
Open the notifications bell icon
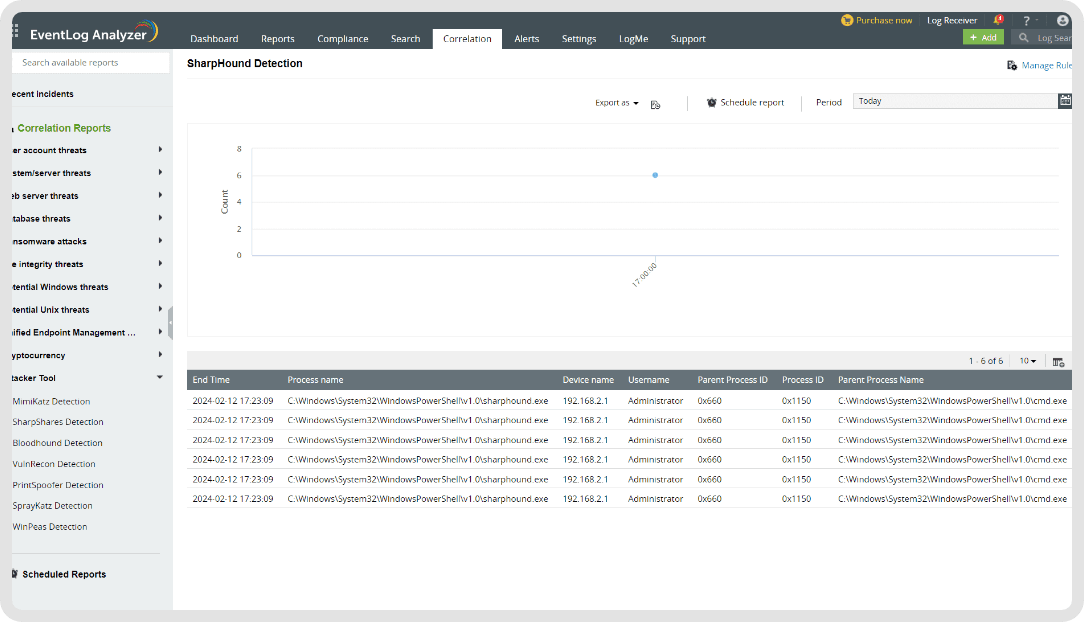(x=998, y=20)
